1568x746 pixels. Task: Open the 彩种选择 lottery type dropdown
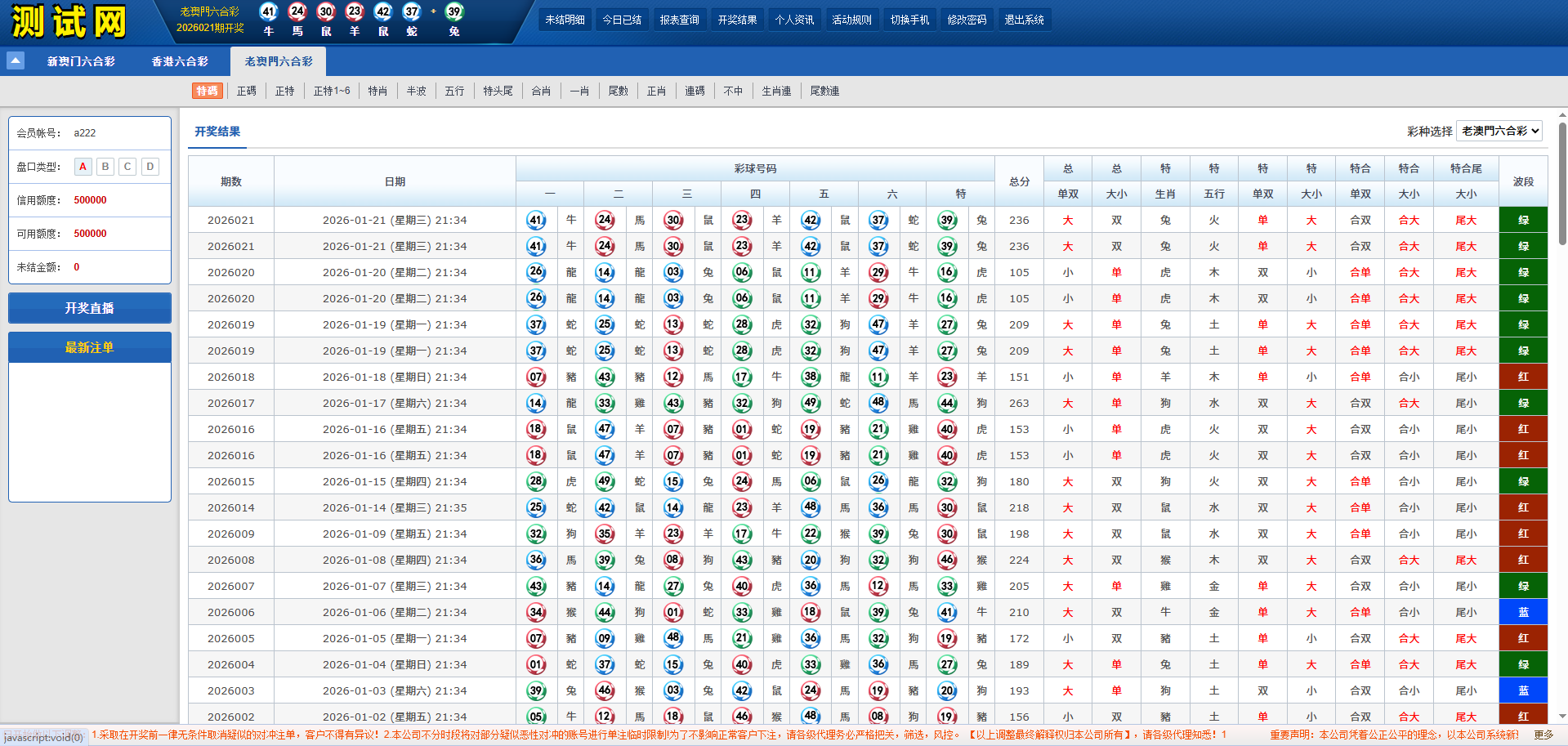pos(1499,131)
